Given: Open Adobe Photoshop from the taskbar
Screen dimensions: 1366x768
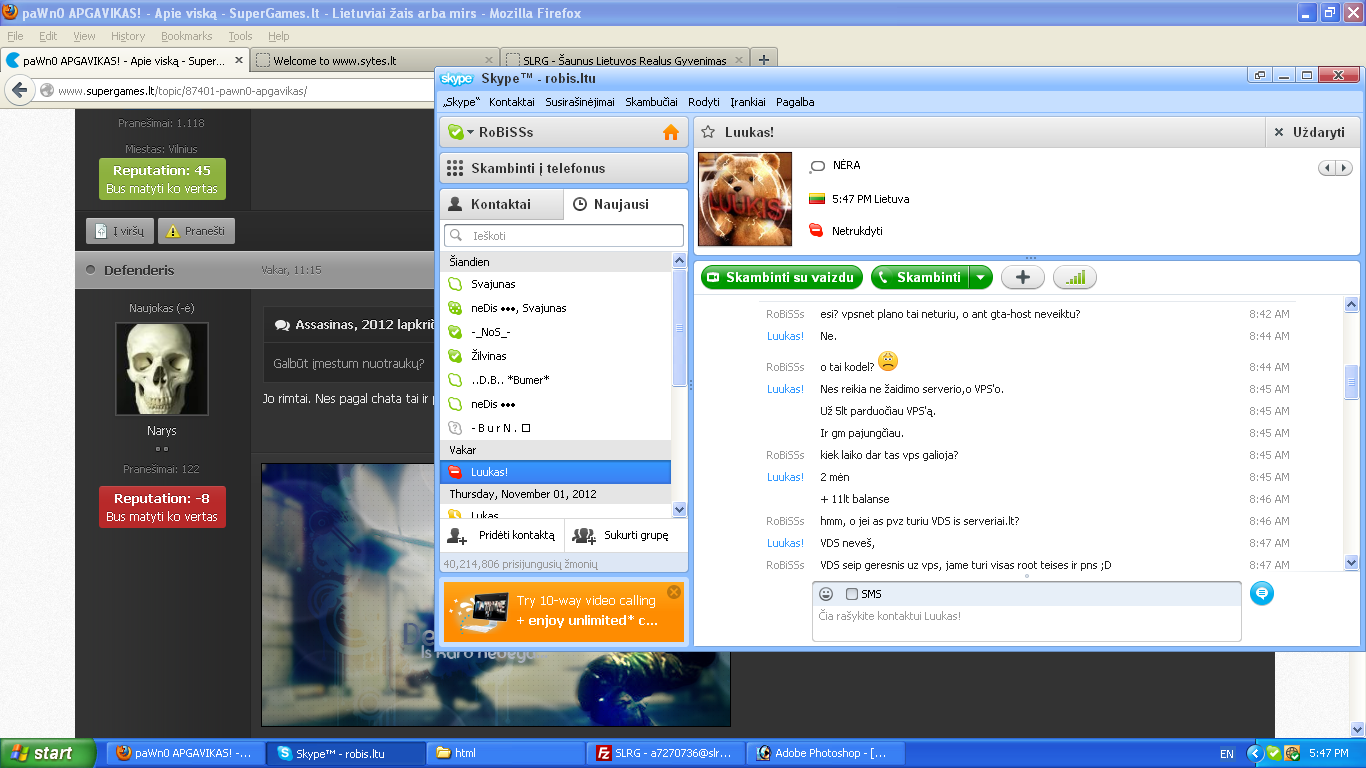Looking at the screenshot, I should coord(828,753).
